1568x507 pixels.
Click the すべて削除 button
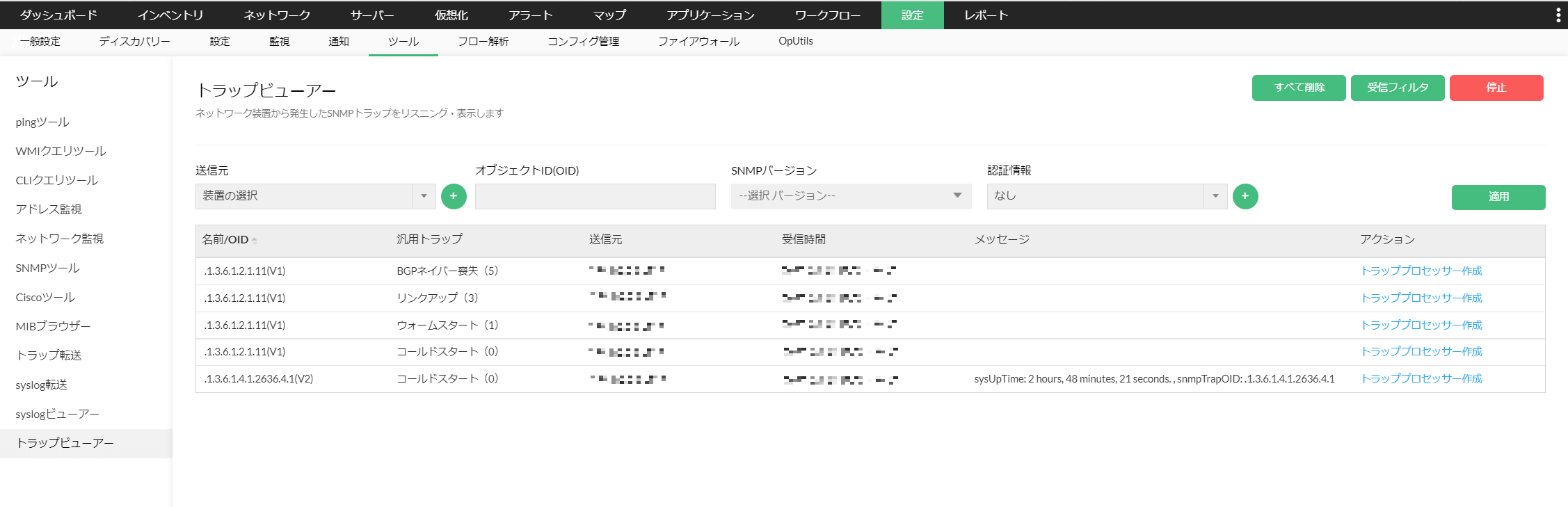1299,88
